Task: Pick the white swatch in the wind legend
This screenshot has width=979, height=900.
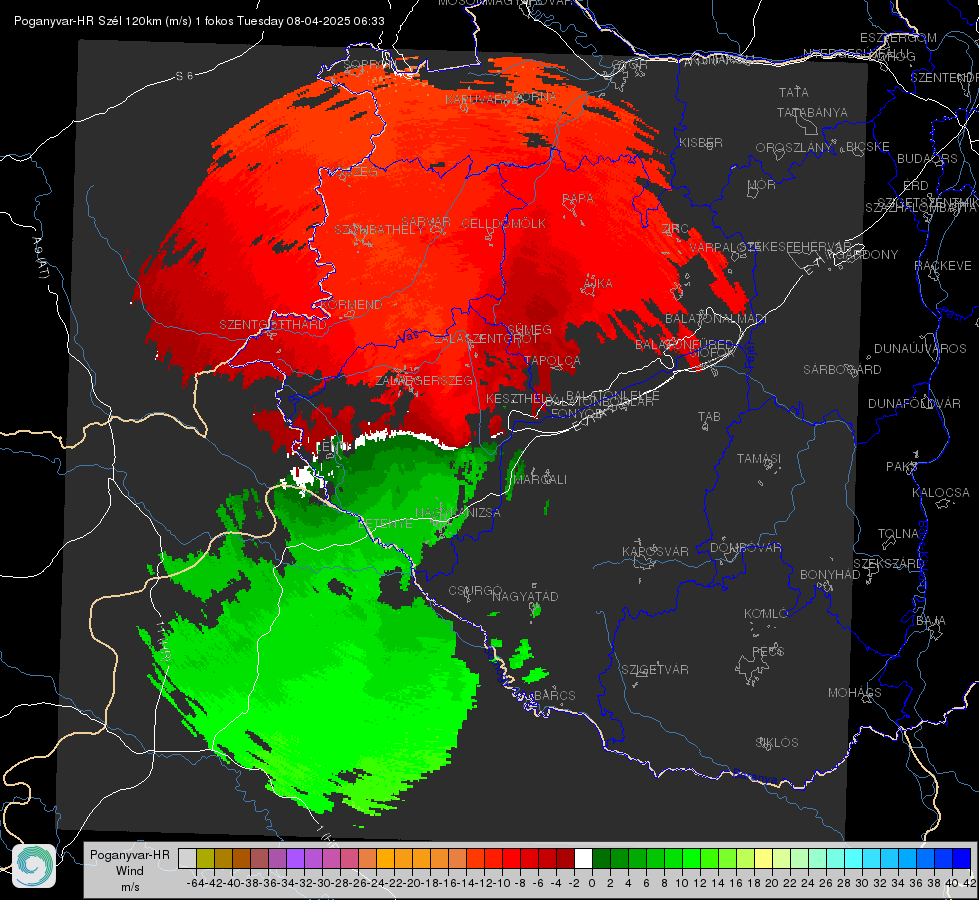Action: tap(583, 858)
